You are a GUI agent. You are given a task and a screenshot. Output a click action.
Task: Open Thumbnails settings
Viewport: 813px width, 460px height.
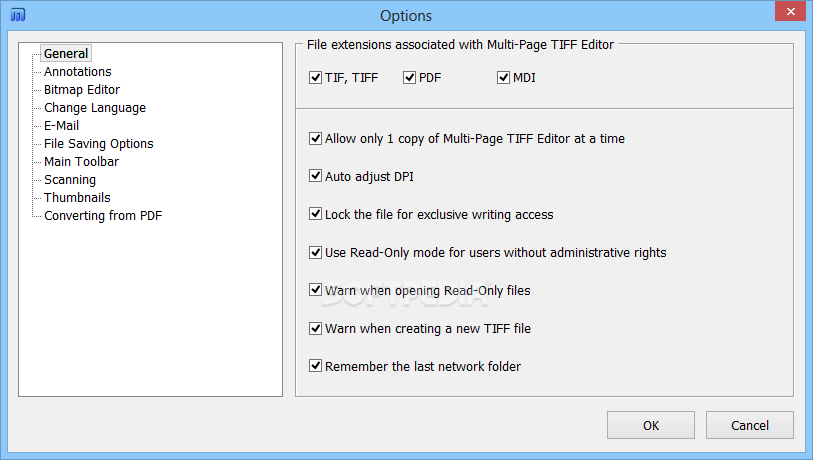coord(77,198)
